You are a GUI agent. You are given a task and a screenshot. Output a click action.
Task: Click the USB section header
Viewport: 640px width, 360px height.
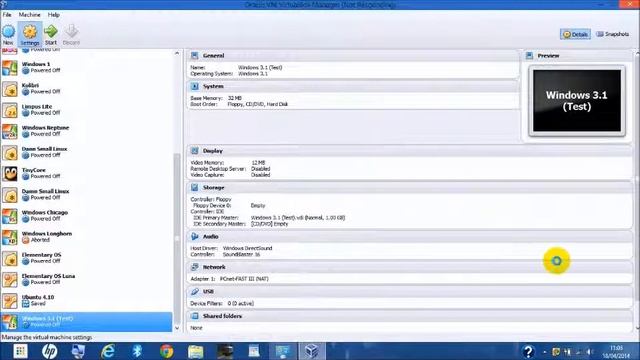coord(410,292)
